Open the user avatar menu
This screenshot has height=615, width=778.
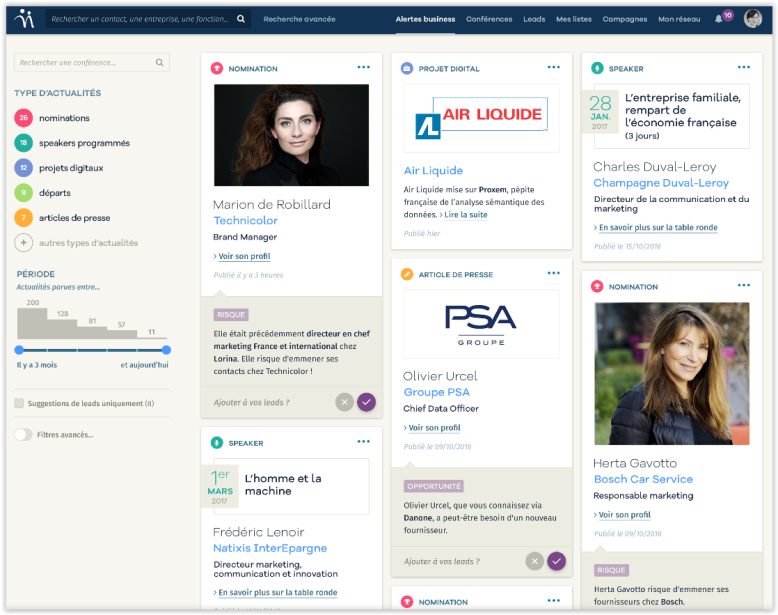(753, 18)
